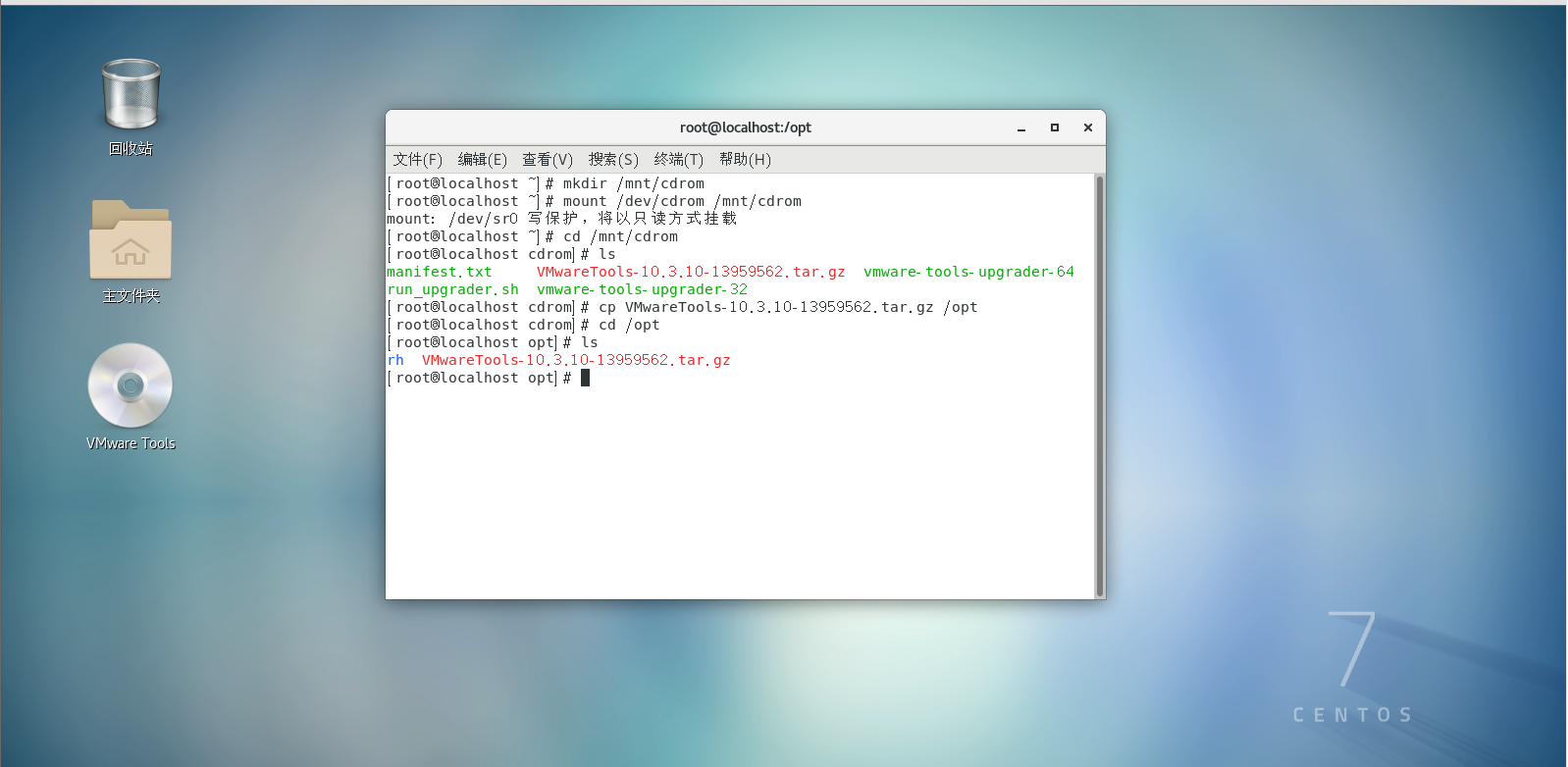Select the VMware Tools disc icon
The width and height of the screenshot is (1568, 767).
[x=131, y=385]
